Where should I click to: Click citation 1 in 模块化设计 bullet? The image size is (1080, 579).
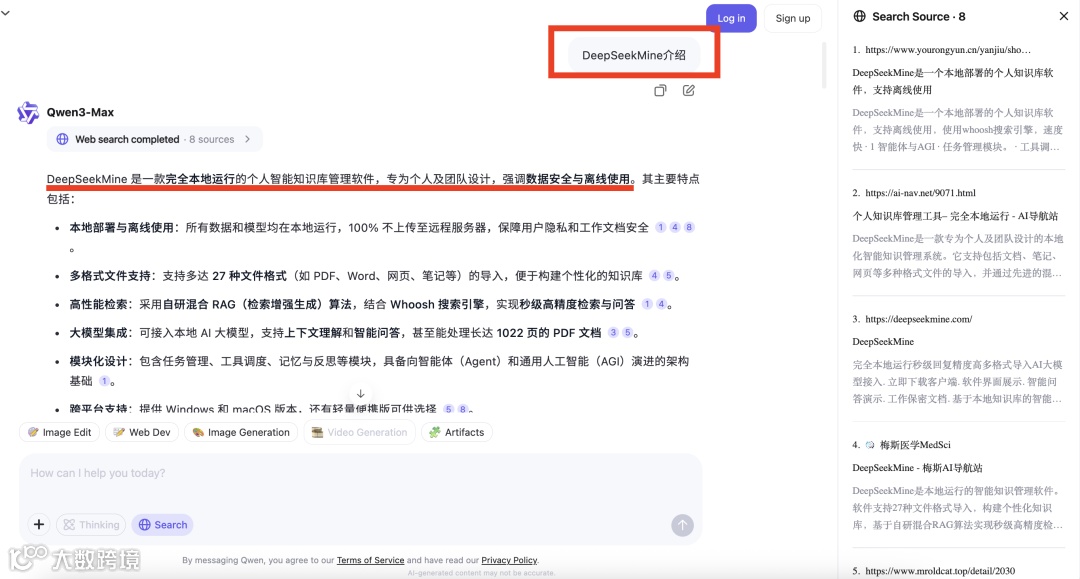(x=104, y=381)
